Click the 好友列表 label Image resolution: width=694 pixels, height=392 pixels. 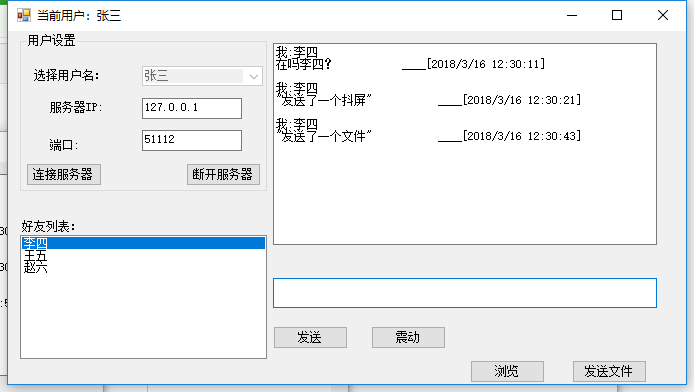coord(49,227)
